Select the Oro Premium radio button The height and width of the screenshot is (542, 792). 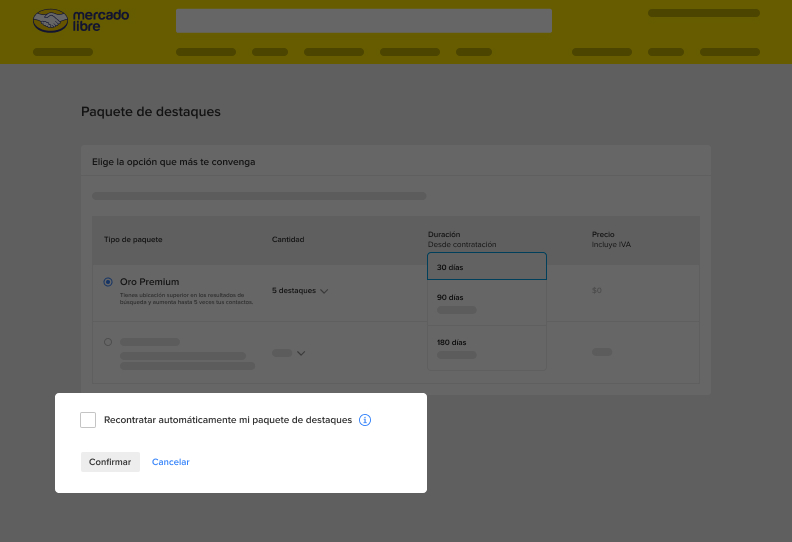tap(108, 282)
